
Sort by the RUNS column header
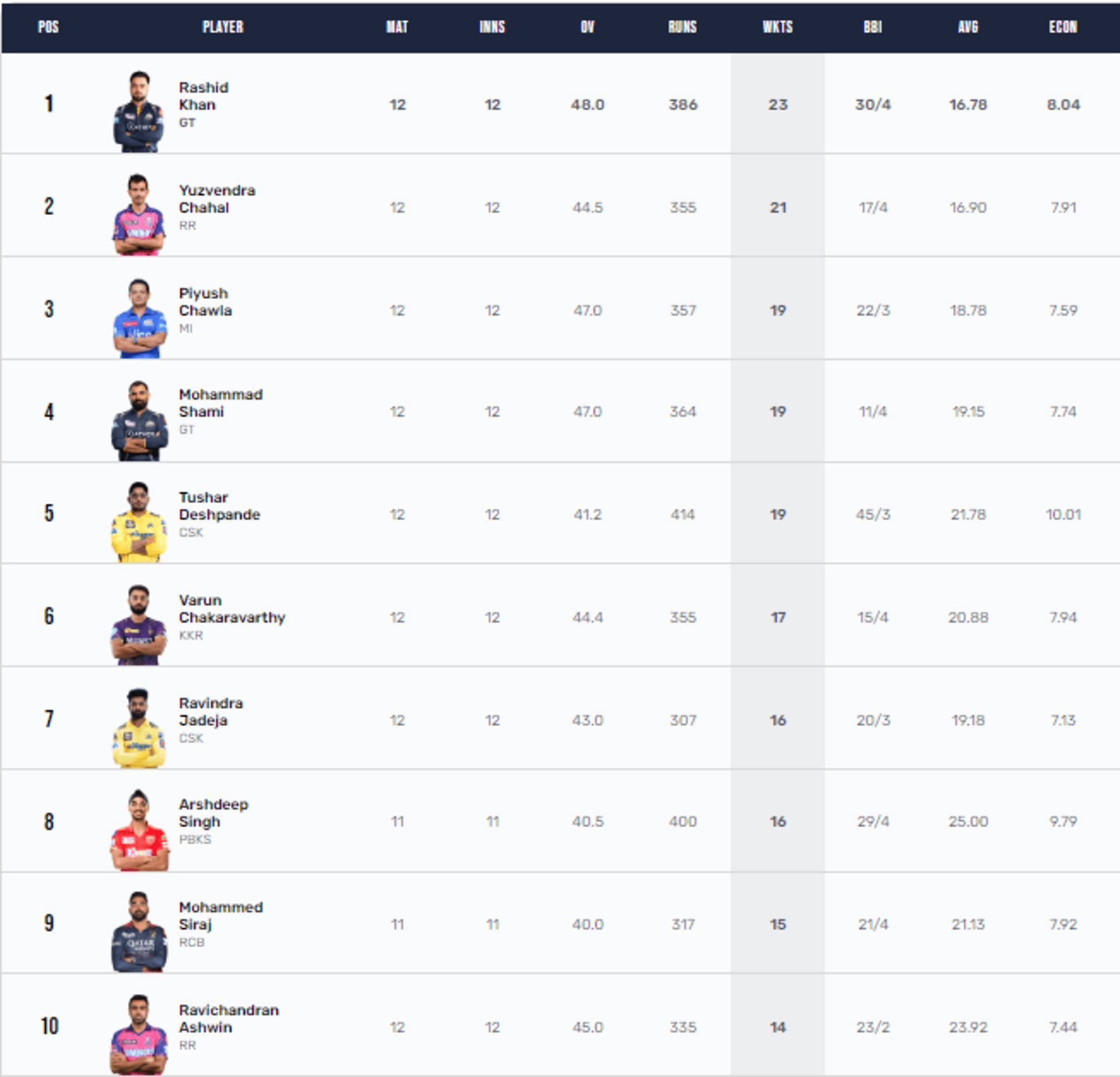click(682, 27)
